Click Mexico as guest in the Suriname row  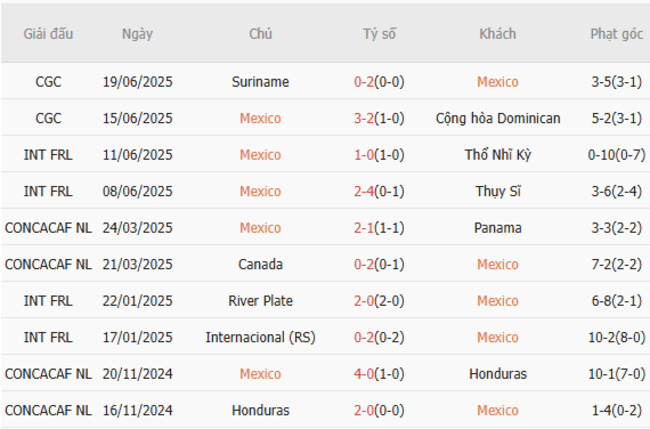(x=497, y=82)
